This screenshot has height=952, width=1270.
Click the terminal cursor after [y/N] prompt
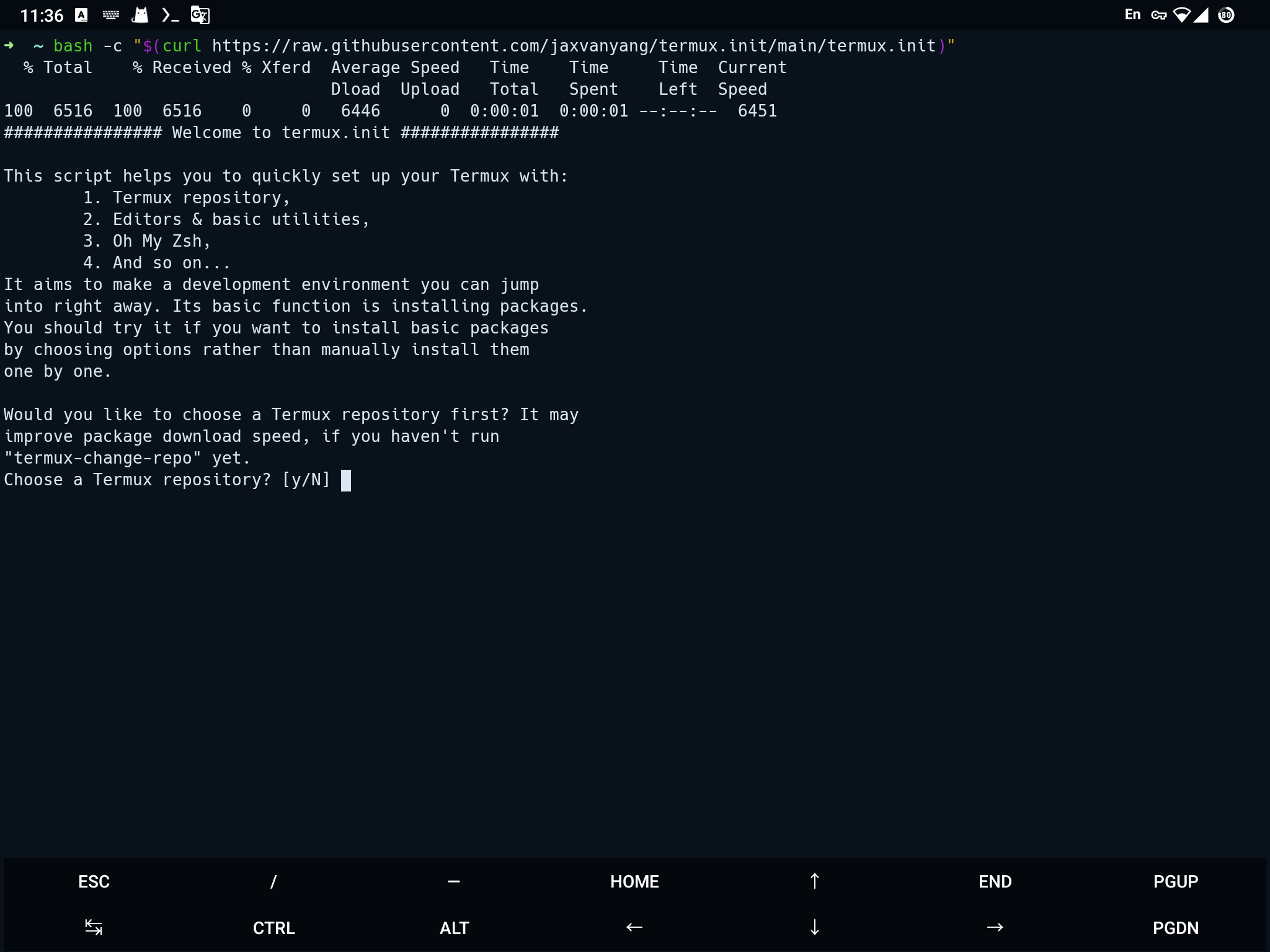pos(346,480)
